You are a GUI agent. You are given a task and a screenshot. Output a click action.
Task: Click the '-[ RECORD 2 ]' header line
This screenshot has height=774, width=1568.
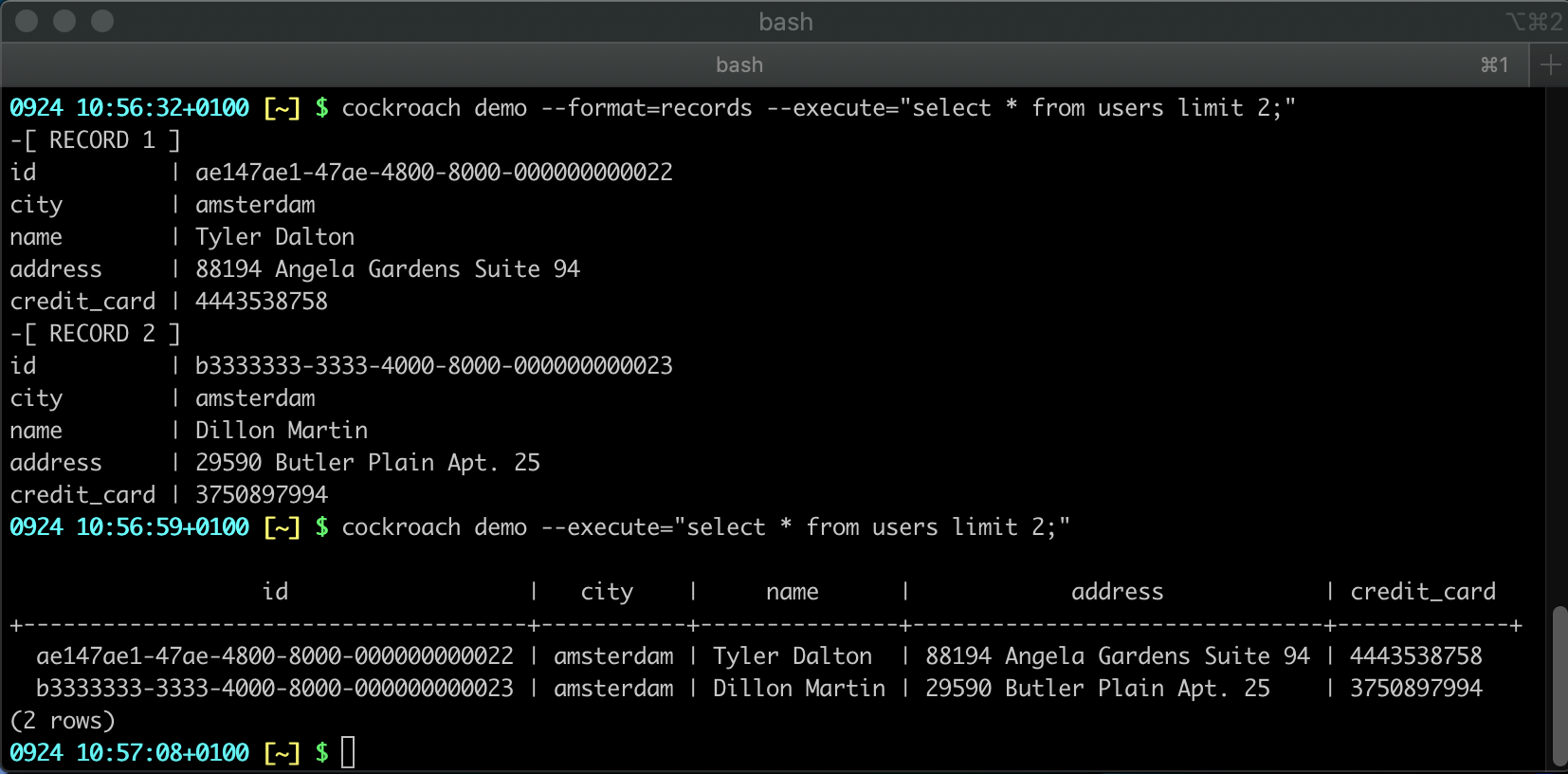coord(95,334)
